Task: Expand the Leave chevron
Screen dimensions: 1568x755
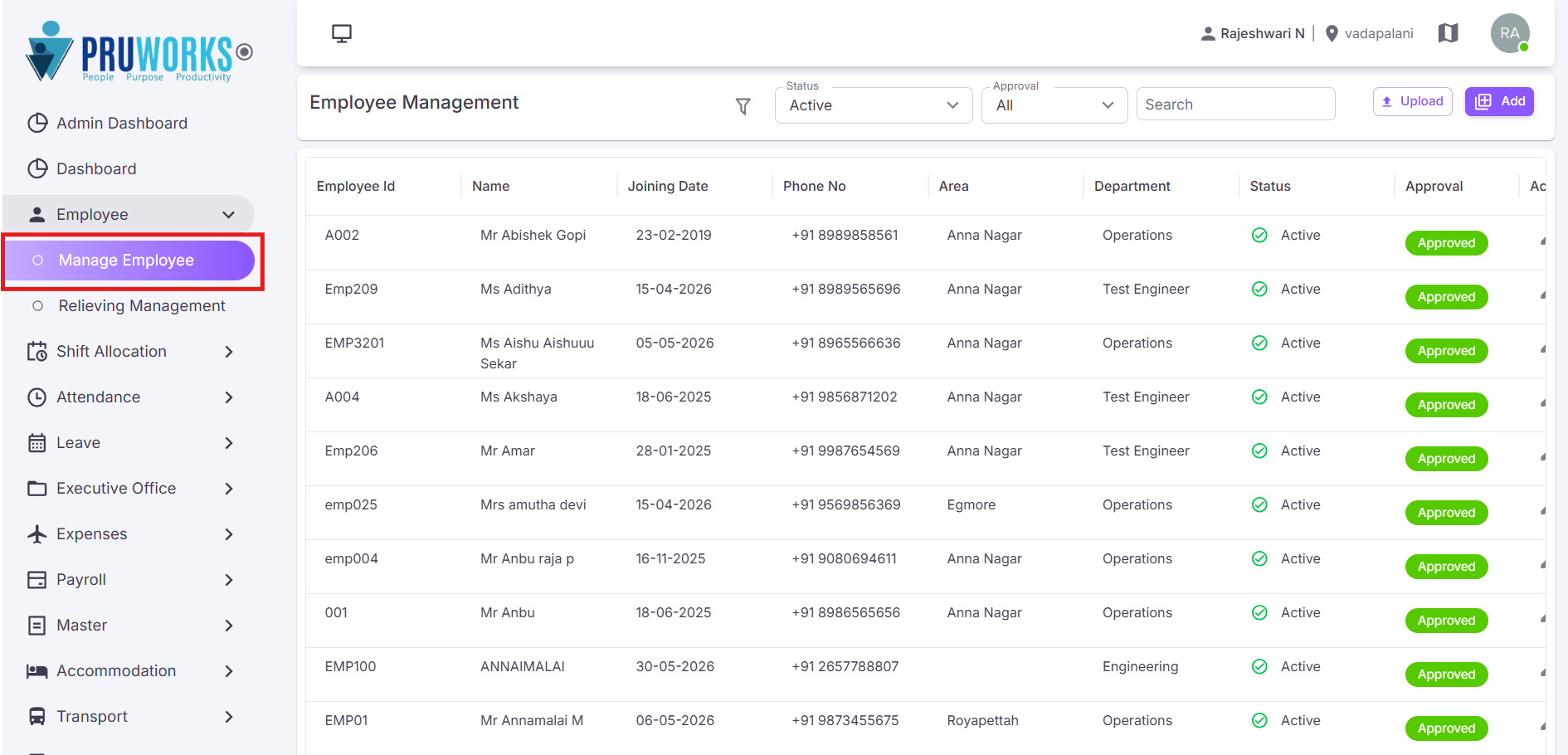Action: [229, 443]
